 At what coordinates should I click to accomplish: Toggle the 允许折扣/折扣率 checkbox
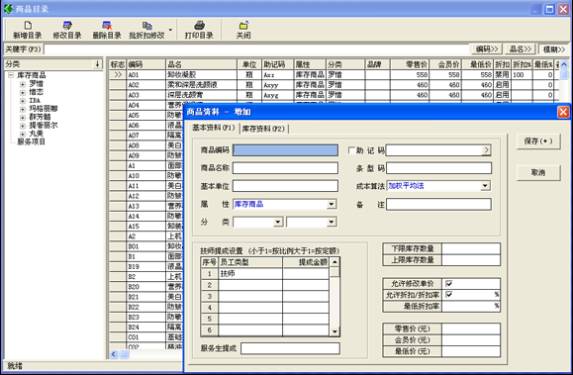coord(449,294)
